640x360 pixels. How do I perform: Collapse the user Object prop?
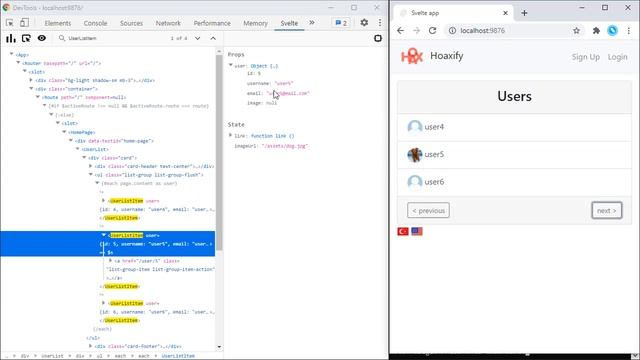coord(231,65)
